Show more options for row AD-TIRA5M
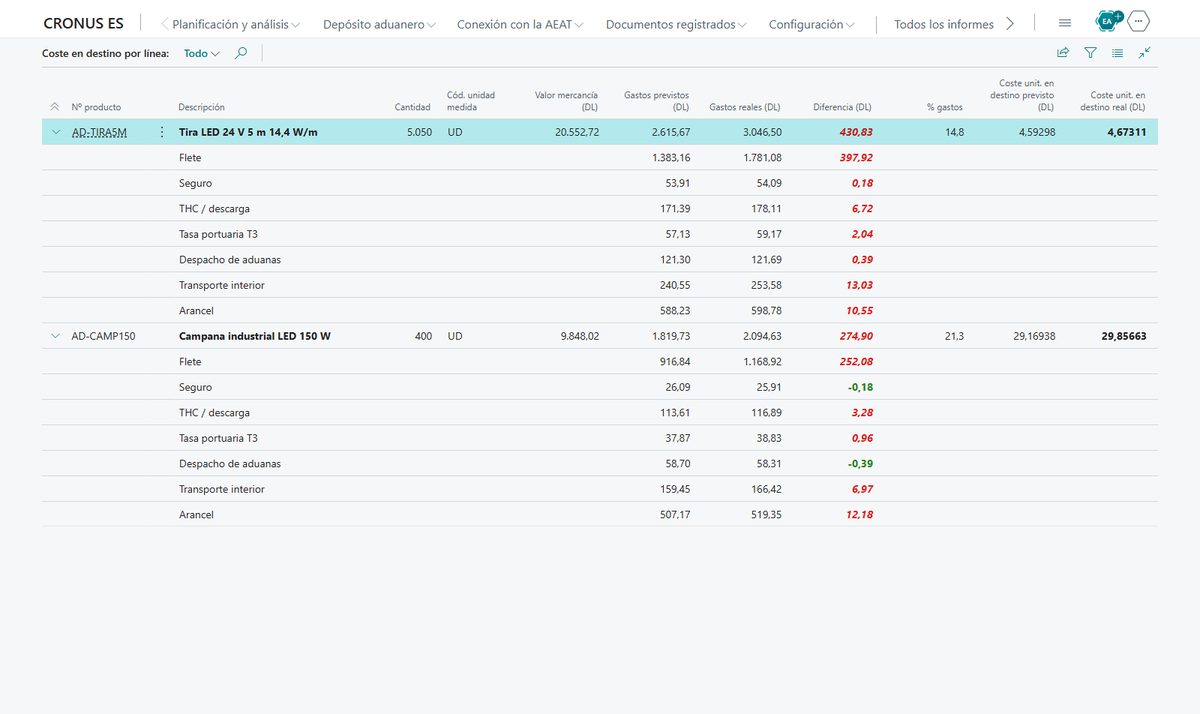Viewport: 1200px width, 714px height. [x=162, y=132]
